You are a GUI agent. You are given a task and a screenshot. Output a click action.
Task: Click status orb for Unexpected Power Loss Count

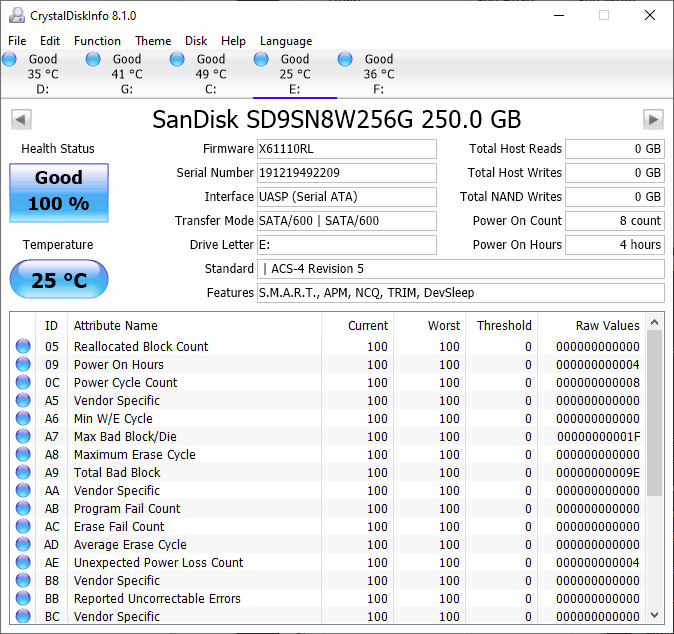[23, 562]
